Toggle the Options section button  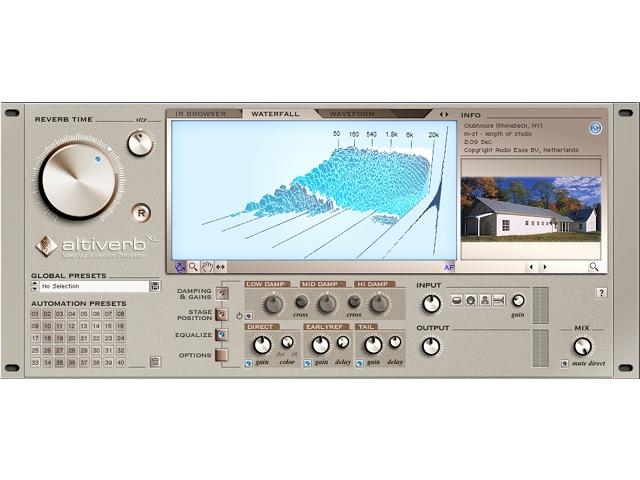point(222,355)
